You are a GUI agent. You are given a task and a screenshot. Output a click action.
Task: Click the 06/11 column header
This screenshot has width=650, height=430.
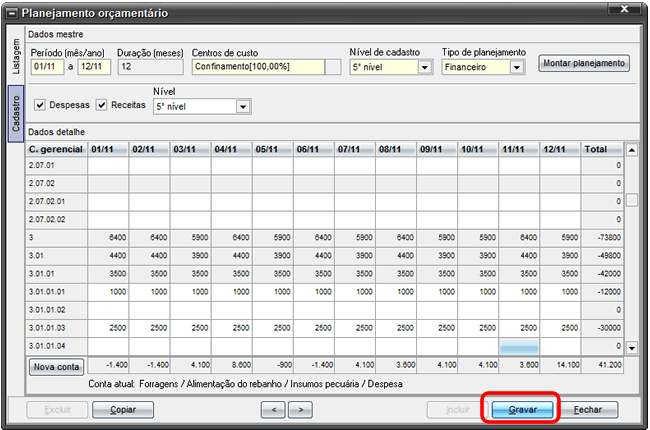pyautogui.click(x=313, y=149)
